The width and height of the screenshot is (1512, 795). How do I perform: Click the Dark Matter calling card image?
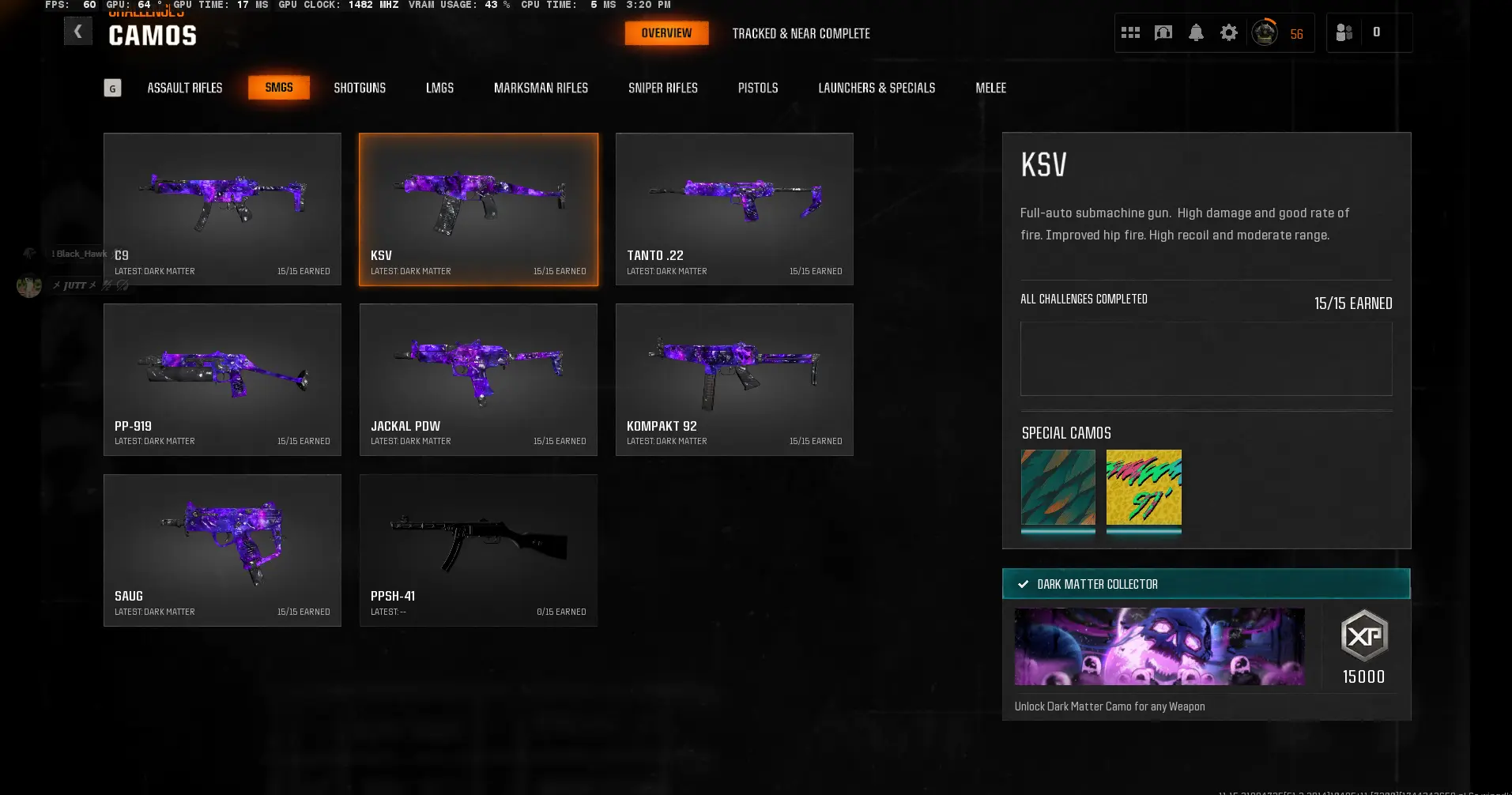[1159, 646]
